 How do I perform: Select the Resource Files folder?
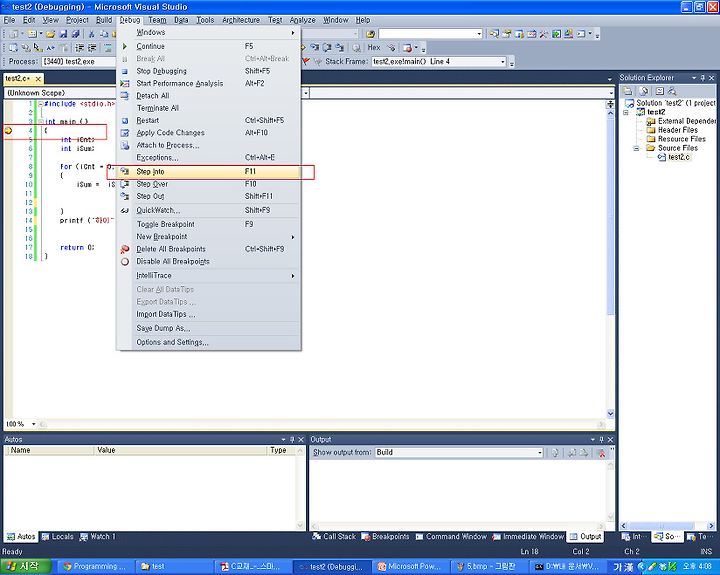point(676,139)
